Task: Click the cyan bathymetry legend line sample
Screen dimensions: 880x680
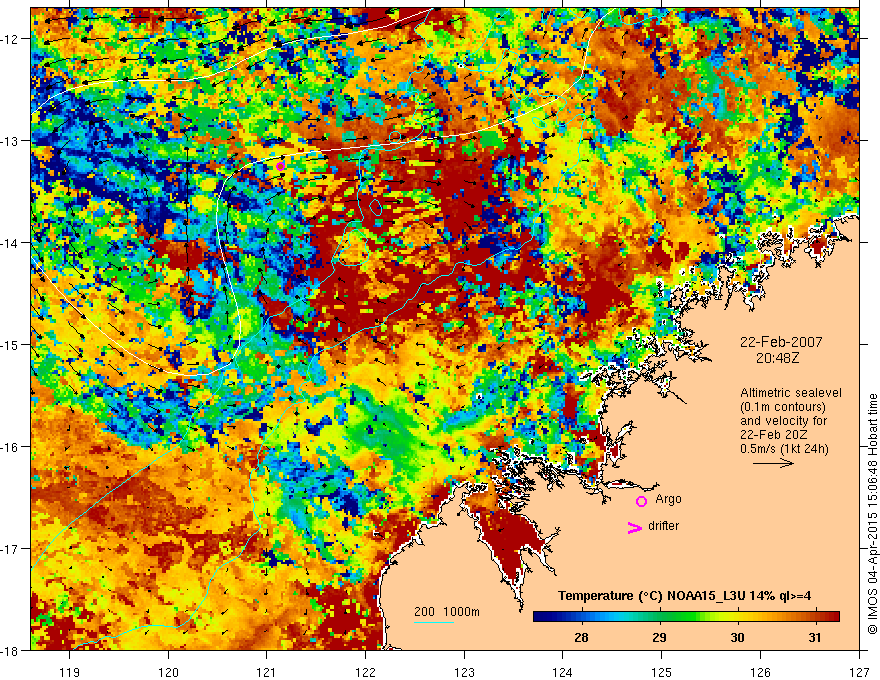Action: 434,622
